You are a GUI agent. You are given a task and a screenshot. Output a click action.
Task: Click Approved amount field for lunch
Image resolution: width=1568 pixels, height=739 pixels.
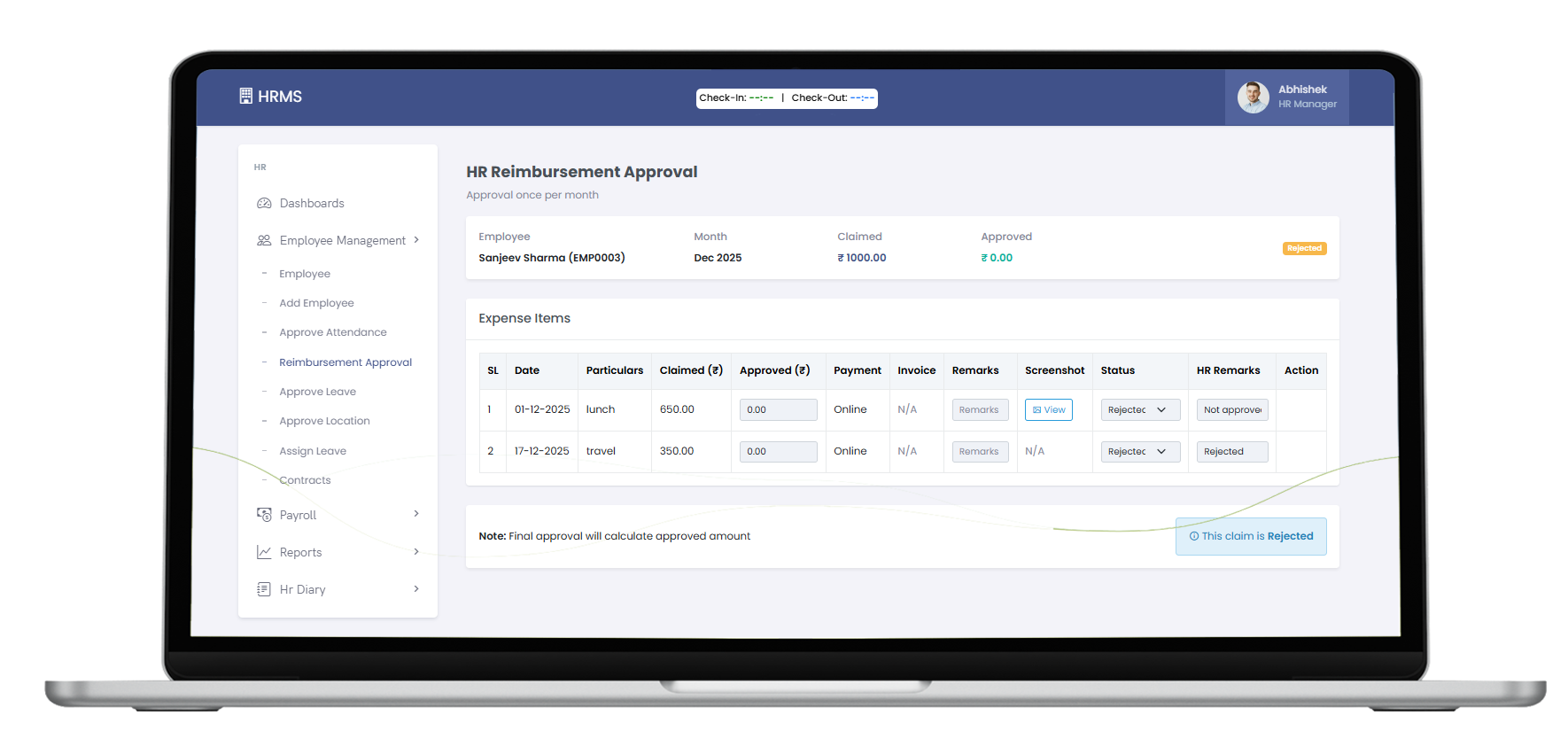pos(779,409)
